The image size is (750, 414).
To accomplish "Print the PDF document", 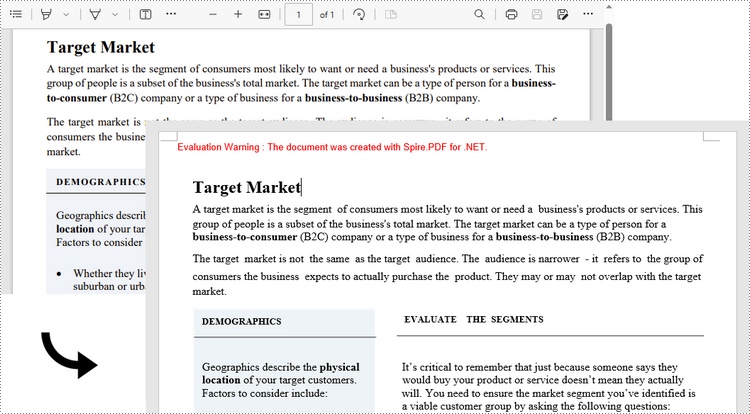I will (x=511, y=14).
